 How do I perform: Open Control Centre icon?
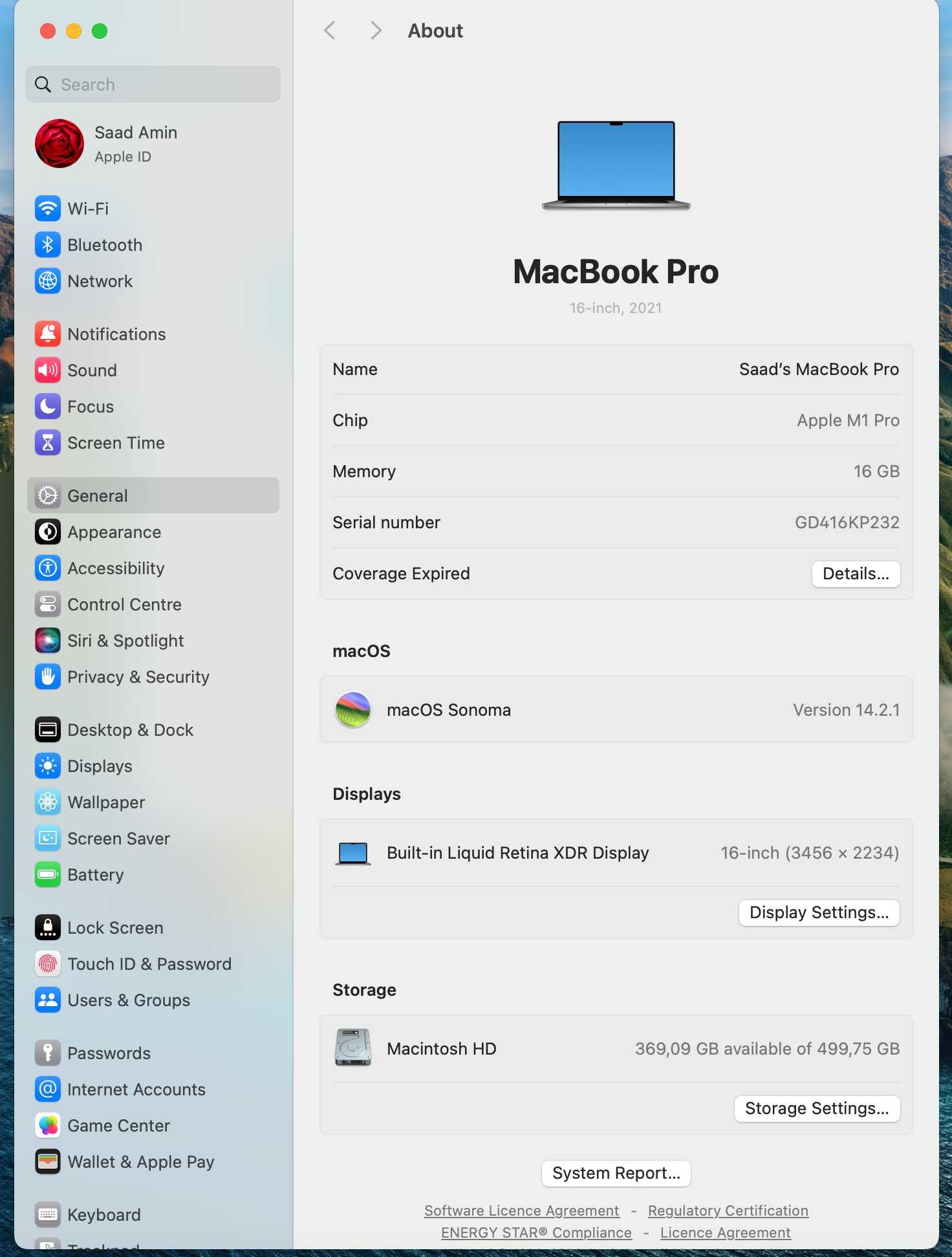[x=48, y=605]
